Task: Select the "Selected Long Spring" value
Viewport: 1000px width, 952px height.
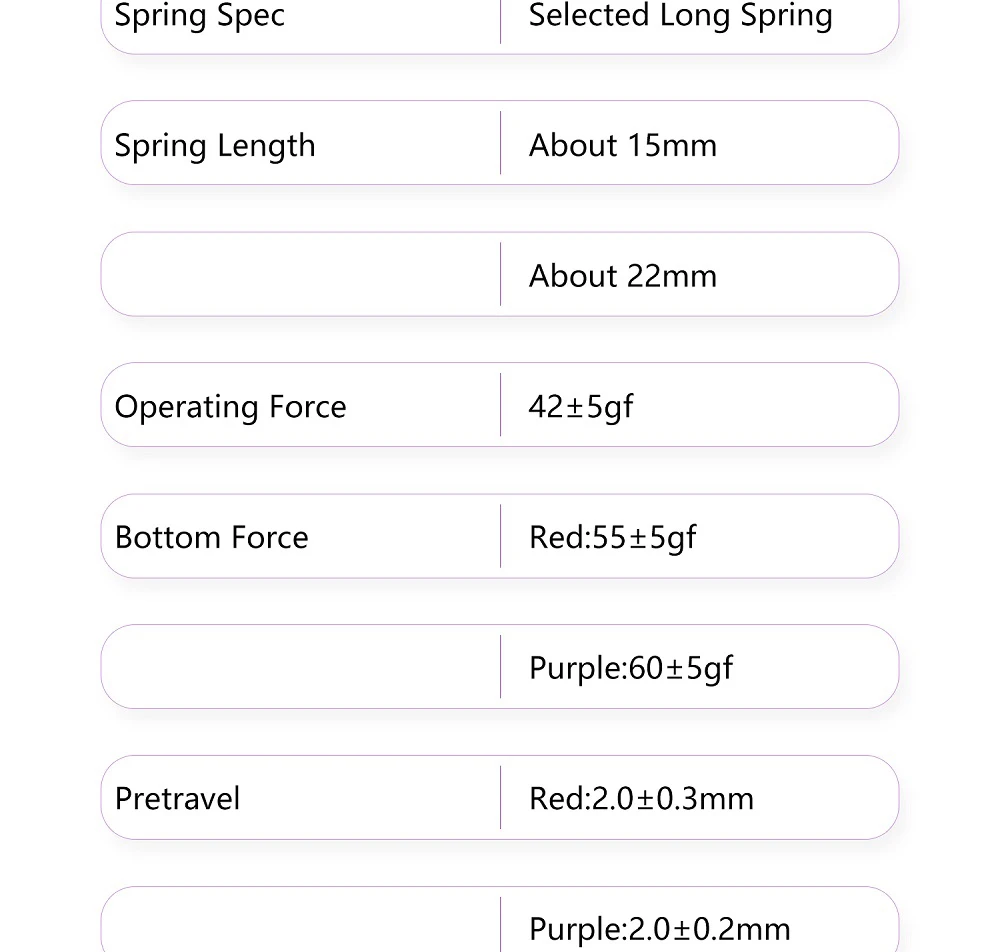Action: 680,16
